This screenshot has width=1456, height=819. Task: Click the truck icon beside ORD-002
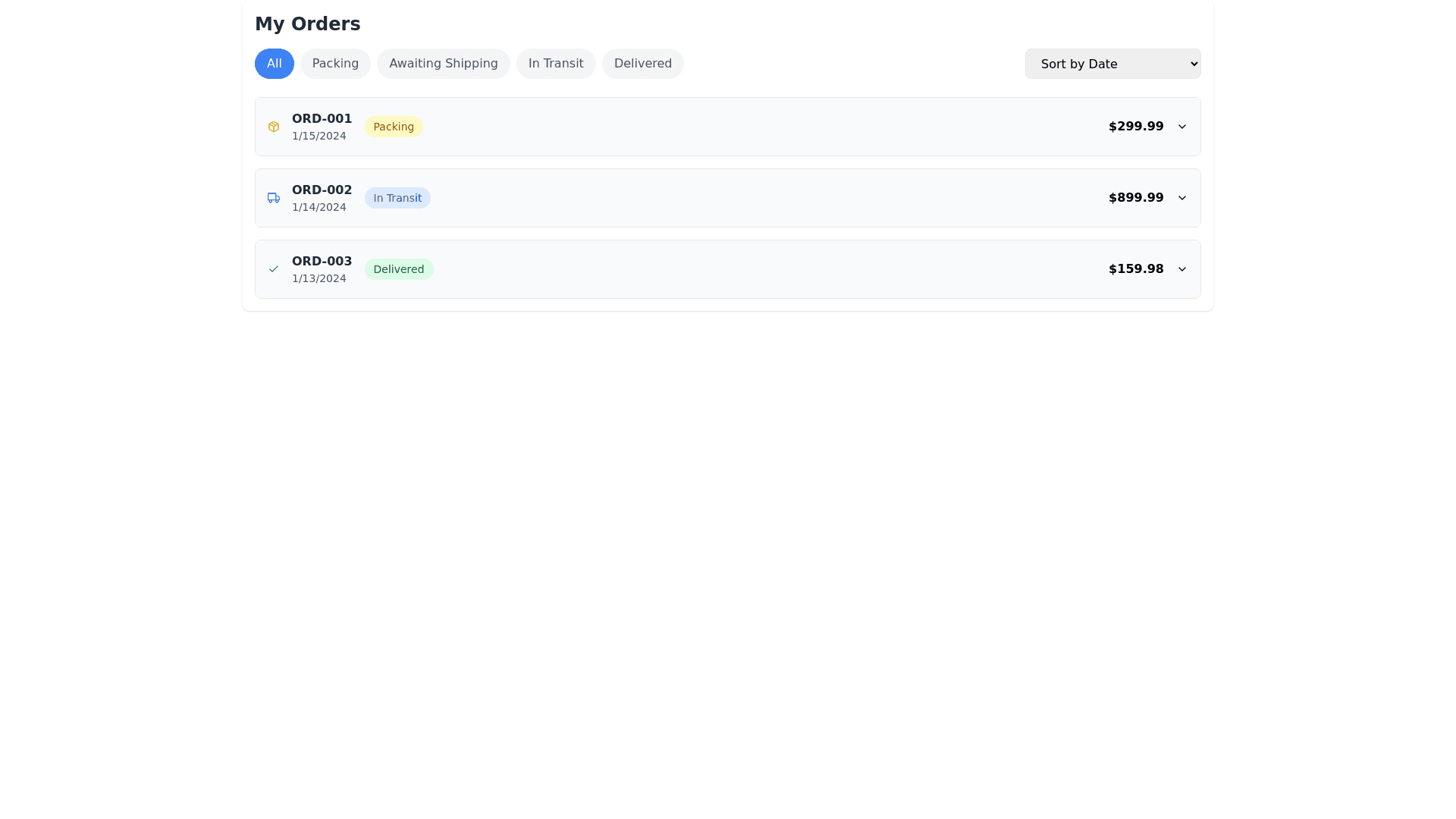click(274, 198)
